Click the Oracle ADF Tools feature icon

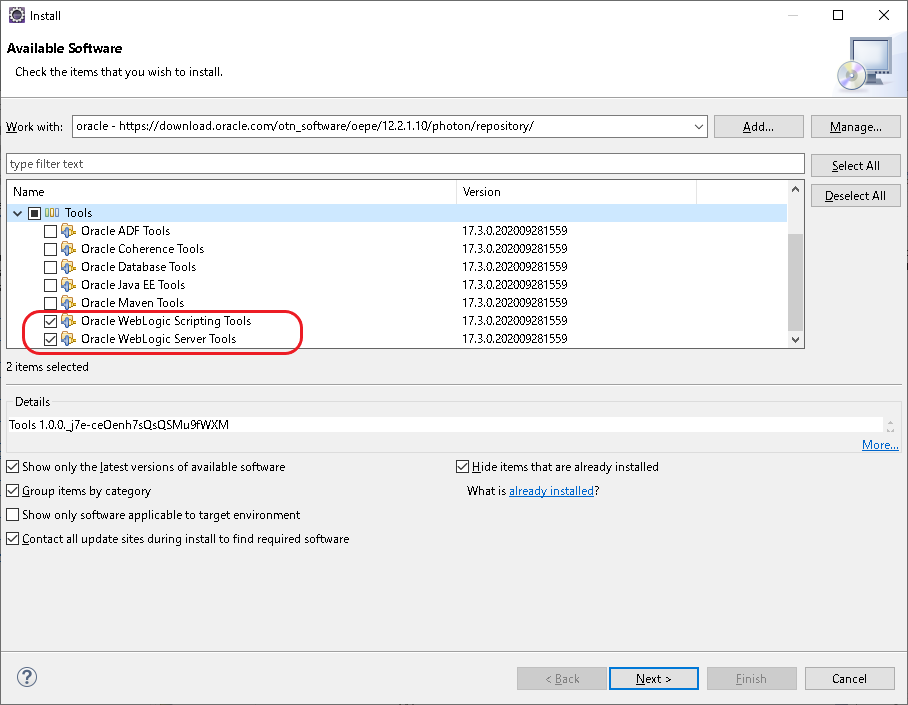[x=68, y=231]
